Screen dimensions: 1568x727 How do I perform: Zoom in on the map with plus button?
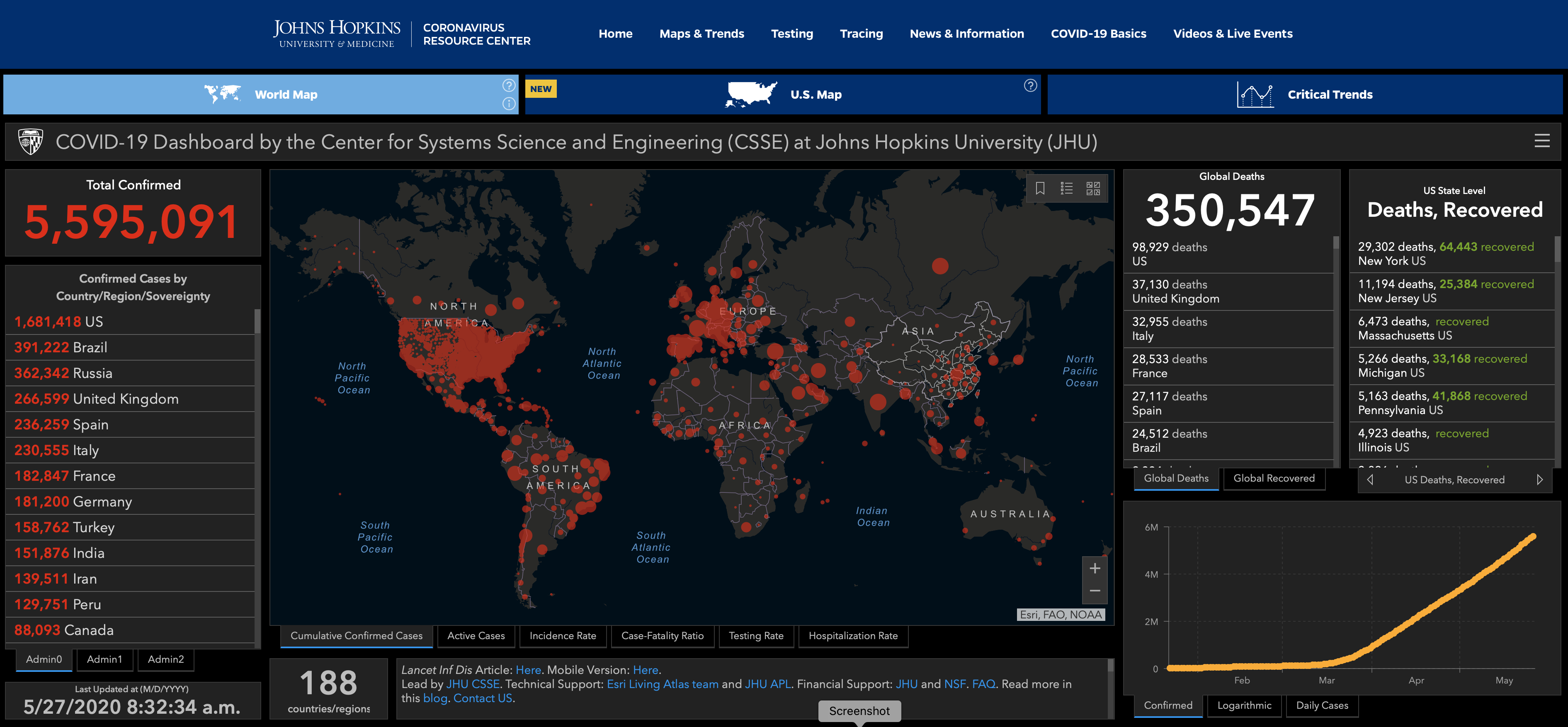point(1095,568)
